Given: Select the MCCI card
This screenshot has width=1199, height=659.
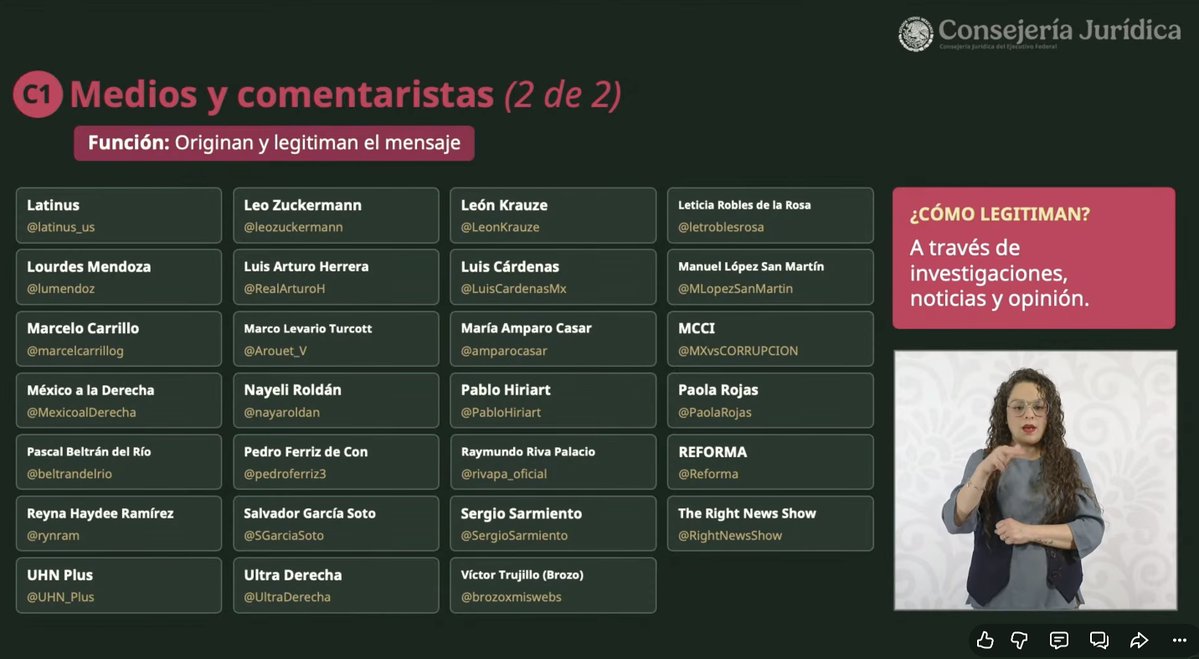Looking at the screenshot, I should tap(770, 339).
